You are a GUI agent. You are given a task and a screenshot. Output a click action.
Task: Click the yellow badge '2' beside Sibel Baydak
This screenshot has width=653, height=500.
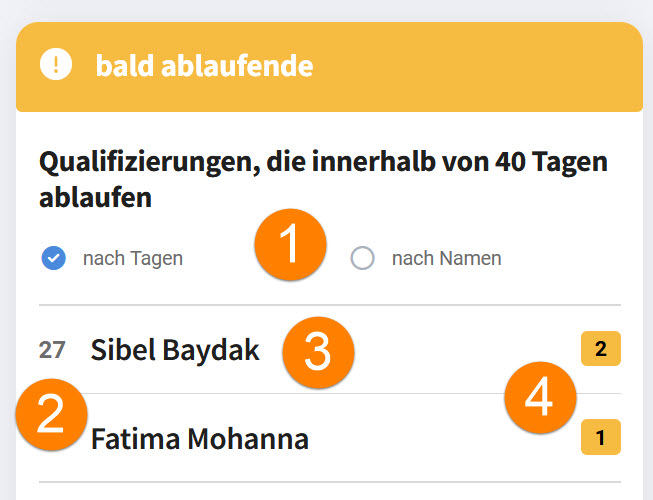point(601,349)
